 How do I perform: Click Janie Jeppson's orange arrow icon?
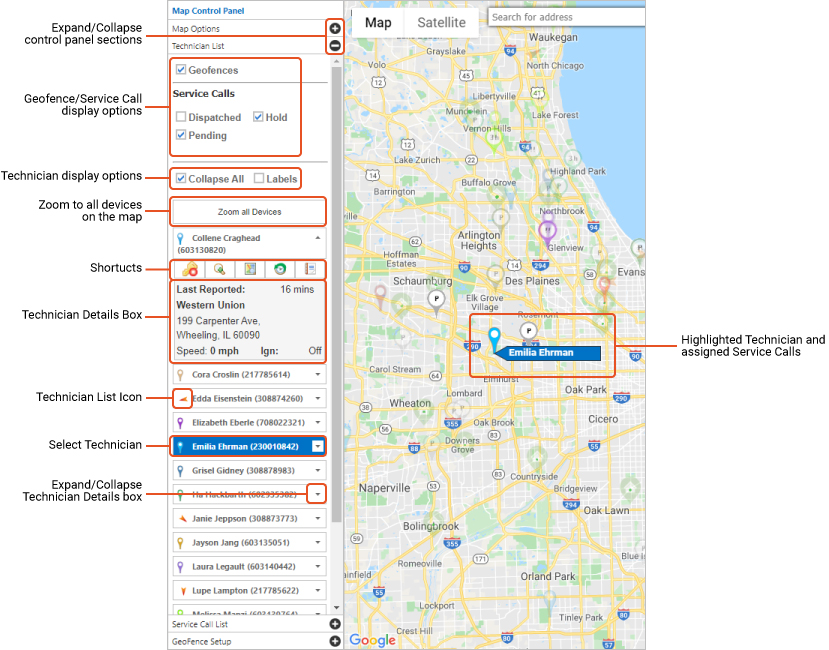(182, 519)
